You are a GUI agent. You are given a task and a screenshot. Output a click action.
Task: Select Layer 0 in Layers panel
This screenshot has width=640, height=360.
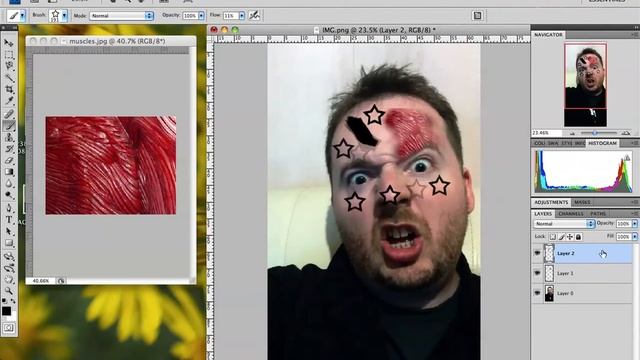(x=582, y=293)
